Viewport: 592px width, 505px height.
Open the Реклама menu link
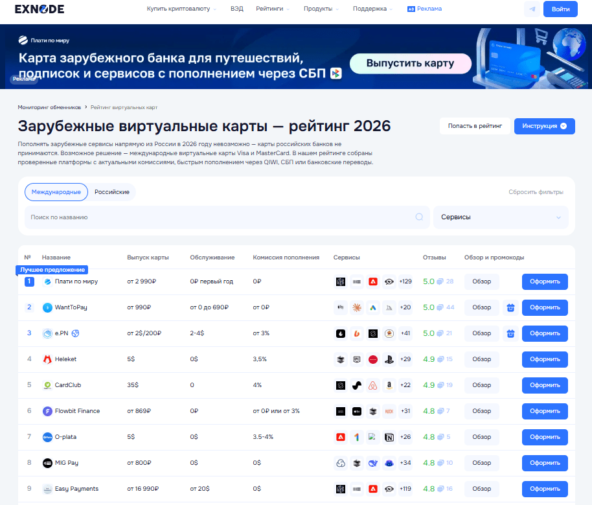click(x=424, y=9)
